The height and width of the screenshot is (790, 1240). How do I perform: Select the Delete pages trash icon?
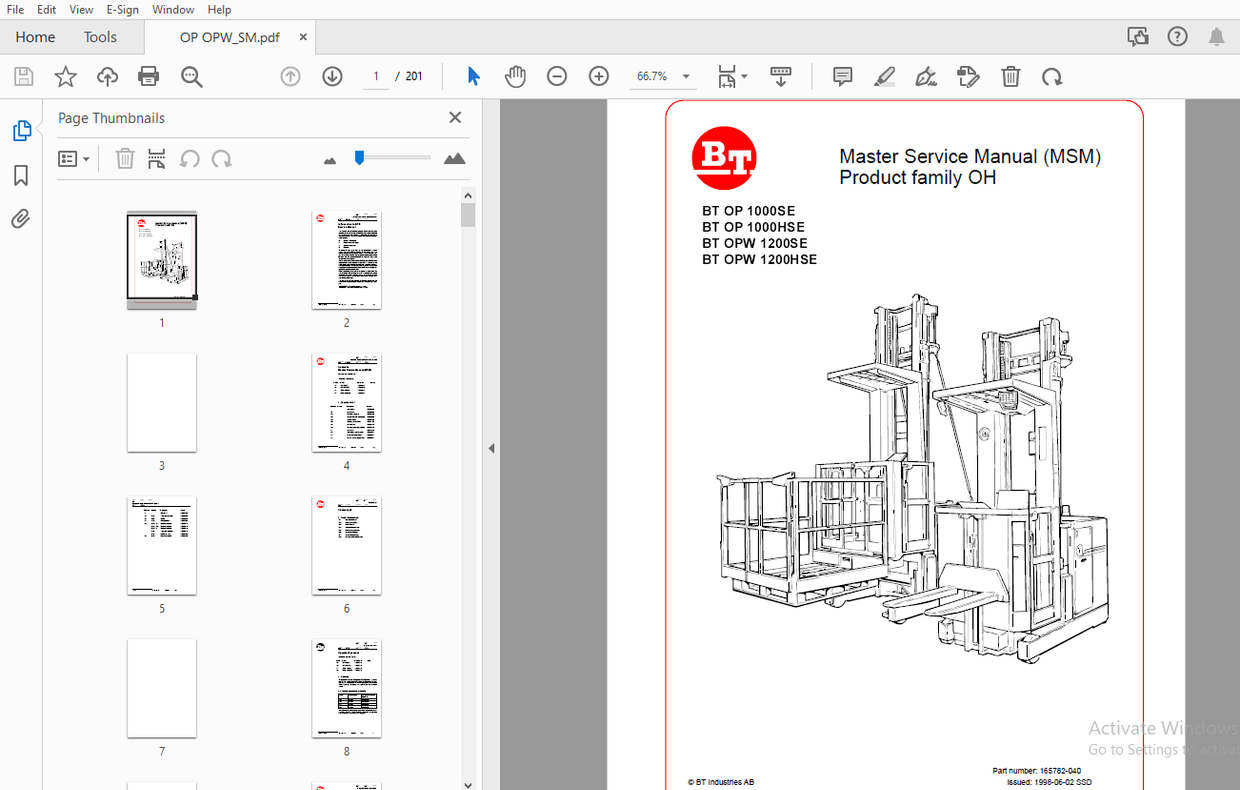pos(1011,76)
